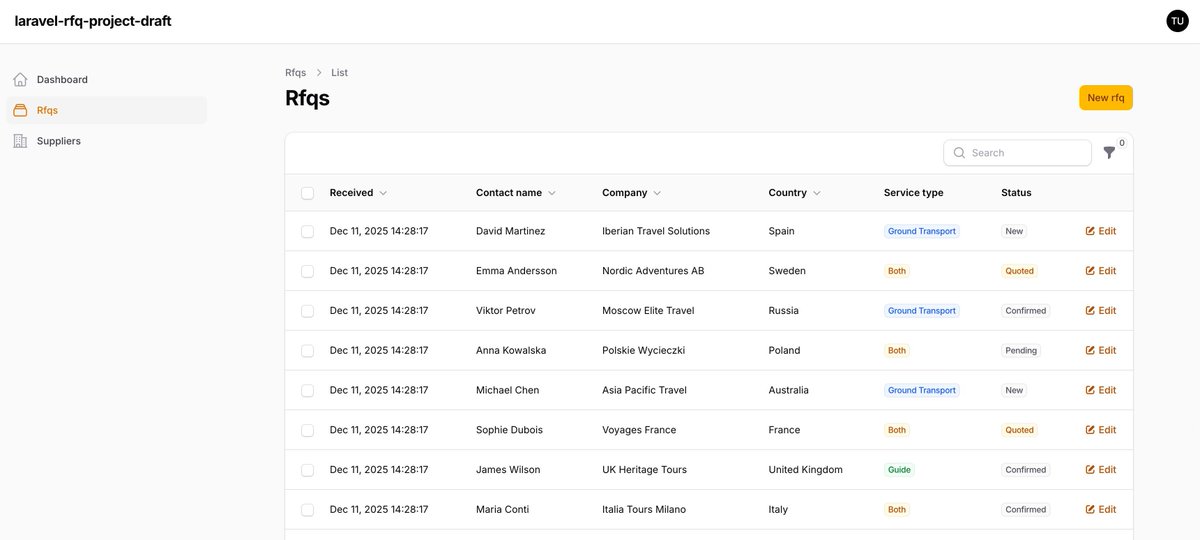Click edit pencil icon for David Martinez
This screenshot has width=1200, height=540.
coord(1090,231)
